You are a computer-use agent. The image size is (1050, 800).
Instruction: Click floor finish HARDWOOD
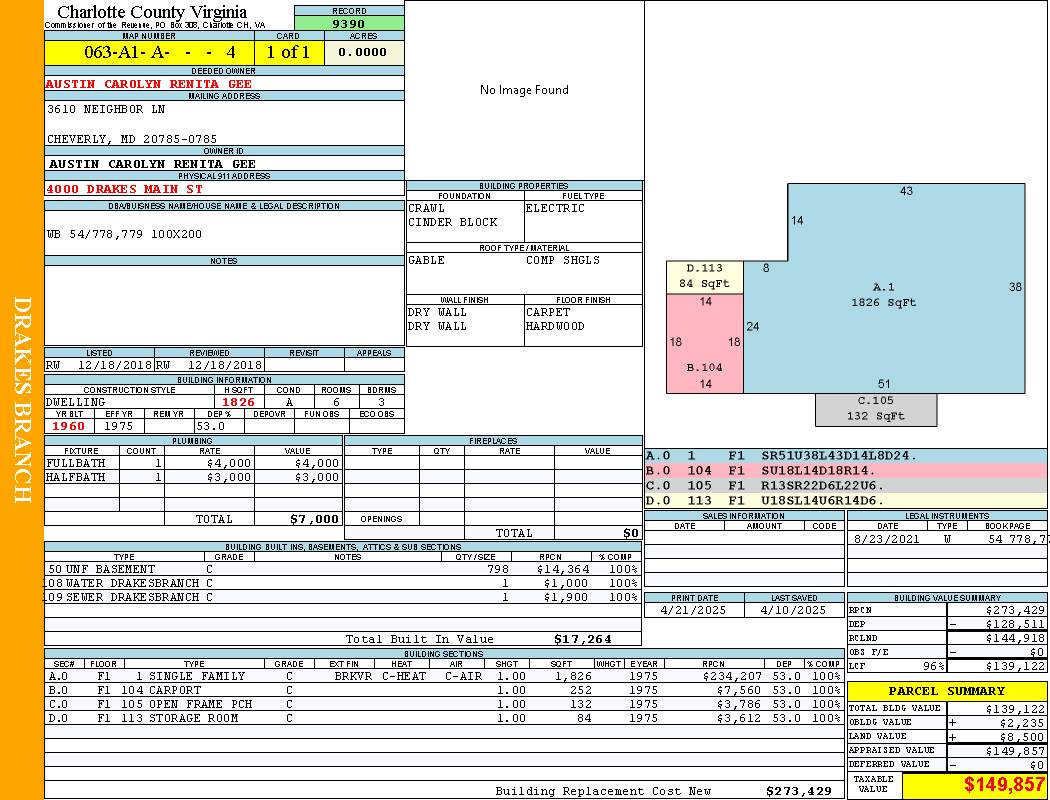tap(555, 326)
